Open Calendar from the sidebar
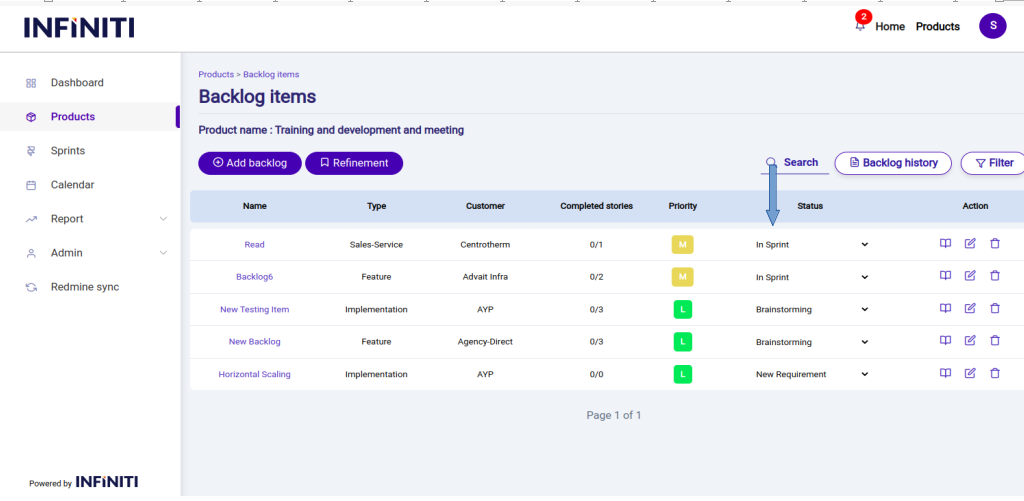This screenshot has width=1024, height=501. coord(72,185)
